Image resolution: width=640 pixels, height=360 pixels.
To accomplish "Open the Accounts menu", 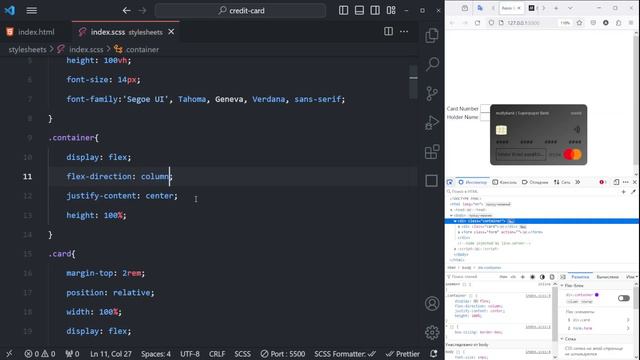I will pyautogui.click(x=432, y=303).
